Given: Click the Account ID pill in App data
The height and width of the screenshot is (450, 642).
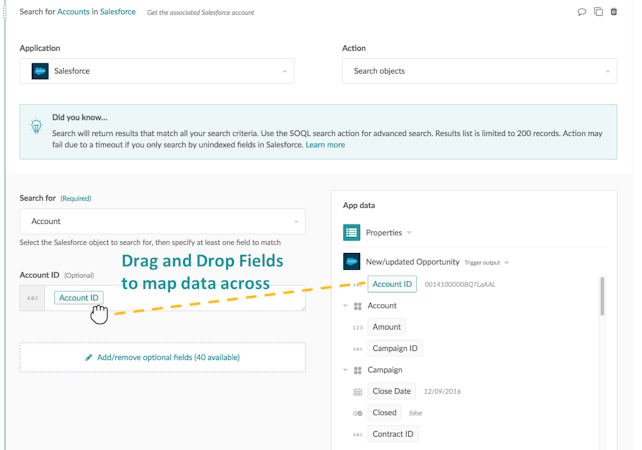Looking at the screenshot, I should [x=392, y=284].
